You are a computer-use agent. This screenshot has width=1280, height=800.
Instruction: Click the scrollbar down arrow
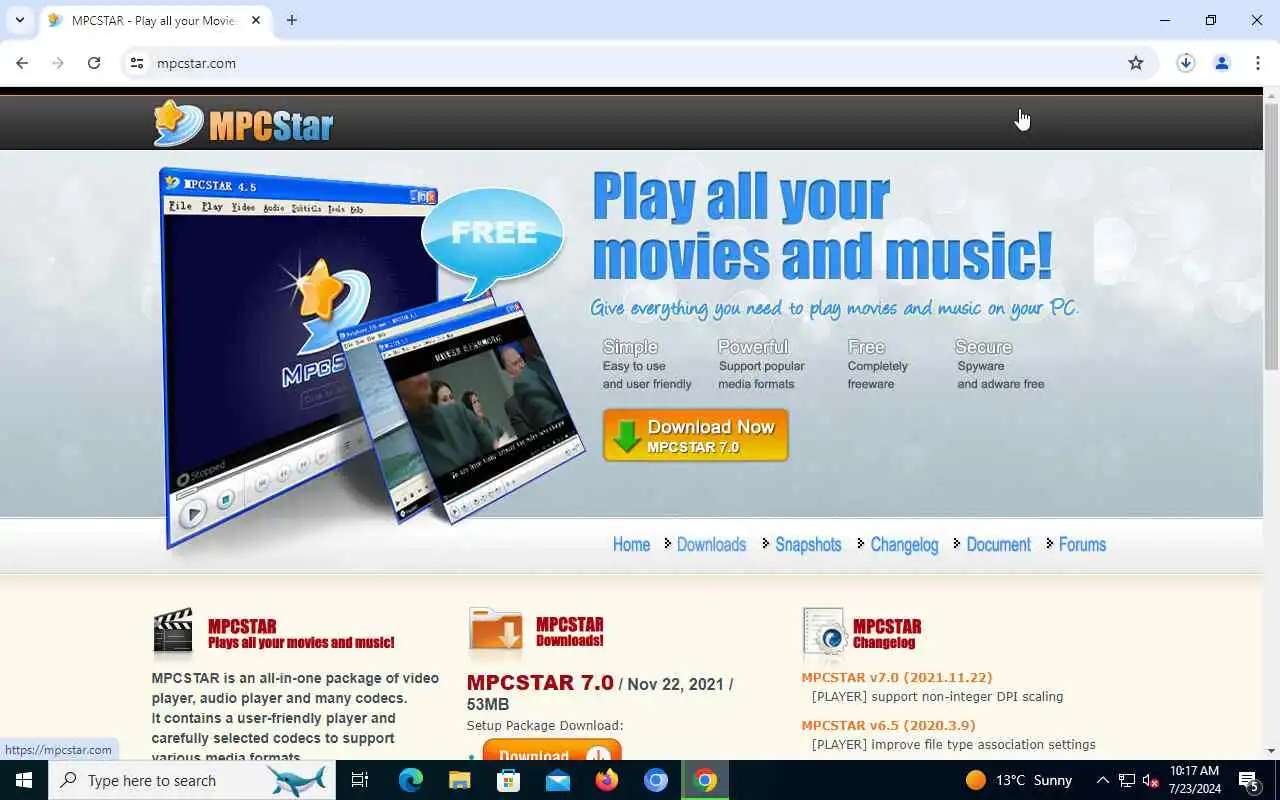pyautogui.click(x=1271, y=751)
